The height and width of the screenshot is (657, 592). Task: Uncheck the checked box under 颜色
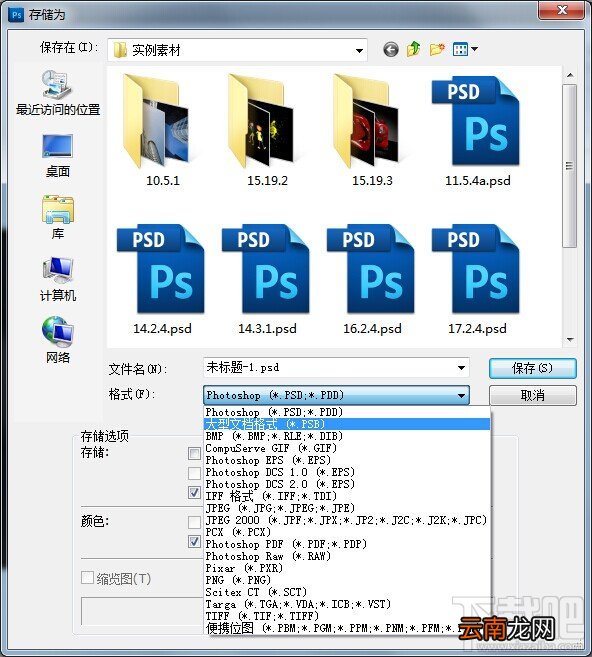[194, 541]
